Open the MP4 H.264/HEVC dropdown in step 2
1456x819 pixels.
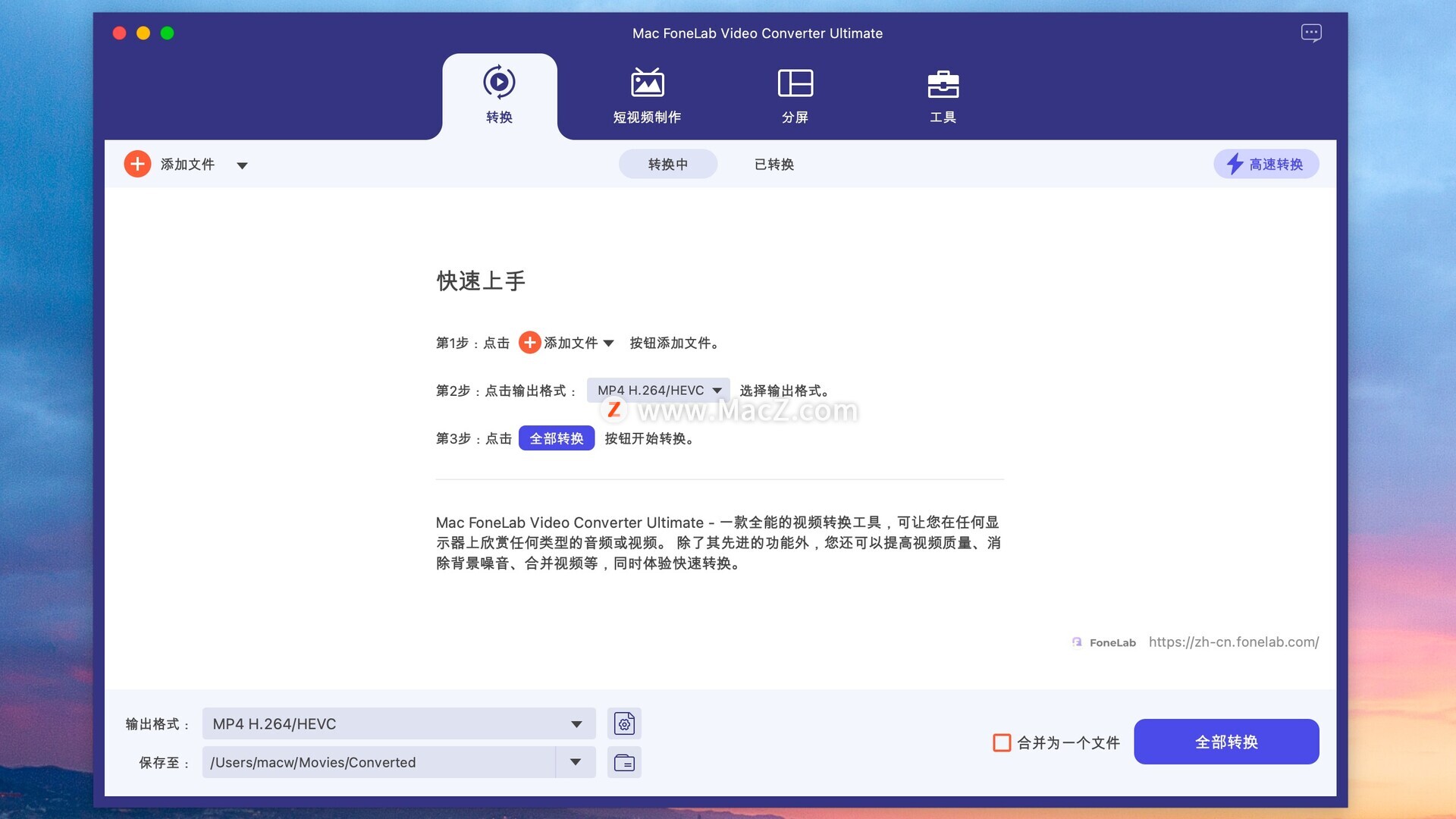(x=658, y=391)
